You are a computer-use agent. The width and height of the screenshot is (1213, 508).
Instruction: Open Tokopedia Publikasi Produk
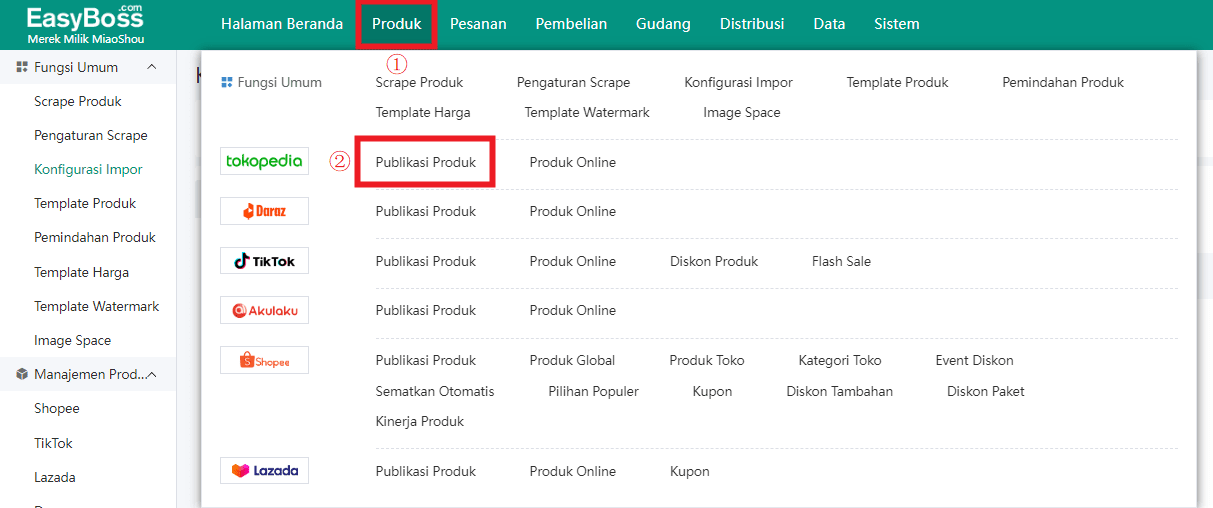426,162
